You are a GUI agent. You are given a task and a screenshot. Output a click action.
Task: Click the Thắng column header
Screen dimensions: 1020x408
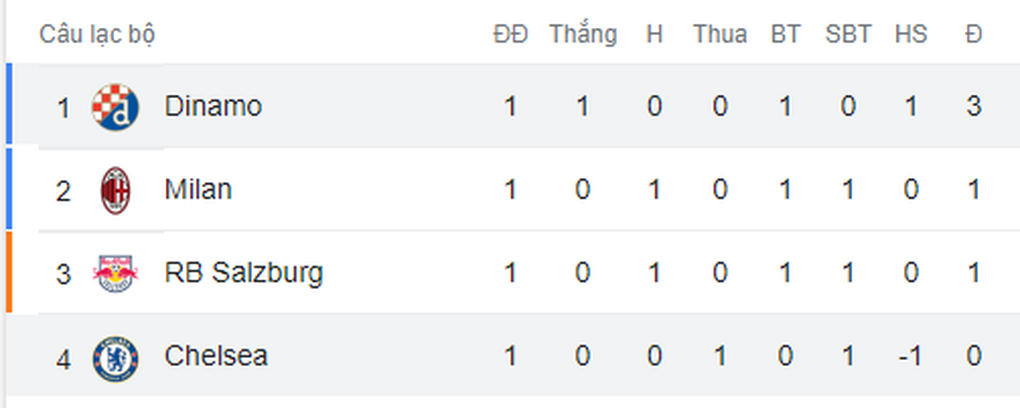point(583,34)
